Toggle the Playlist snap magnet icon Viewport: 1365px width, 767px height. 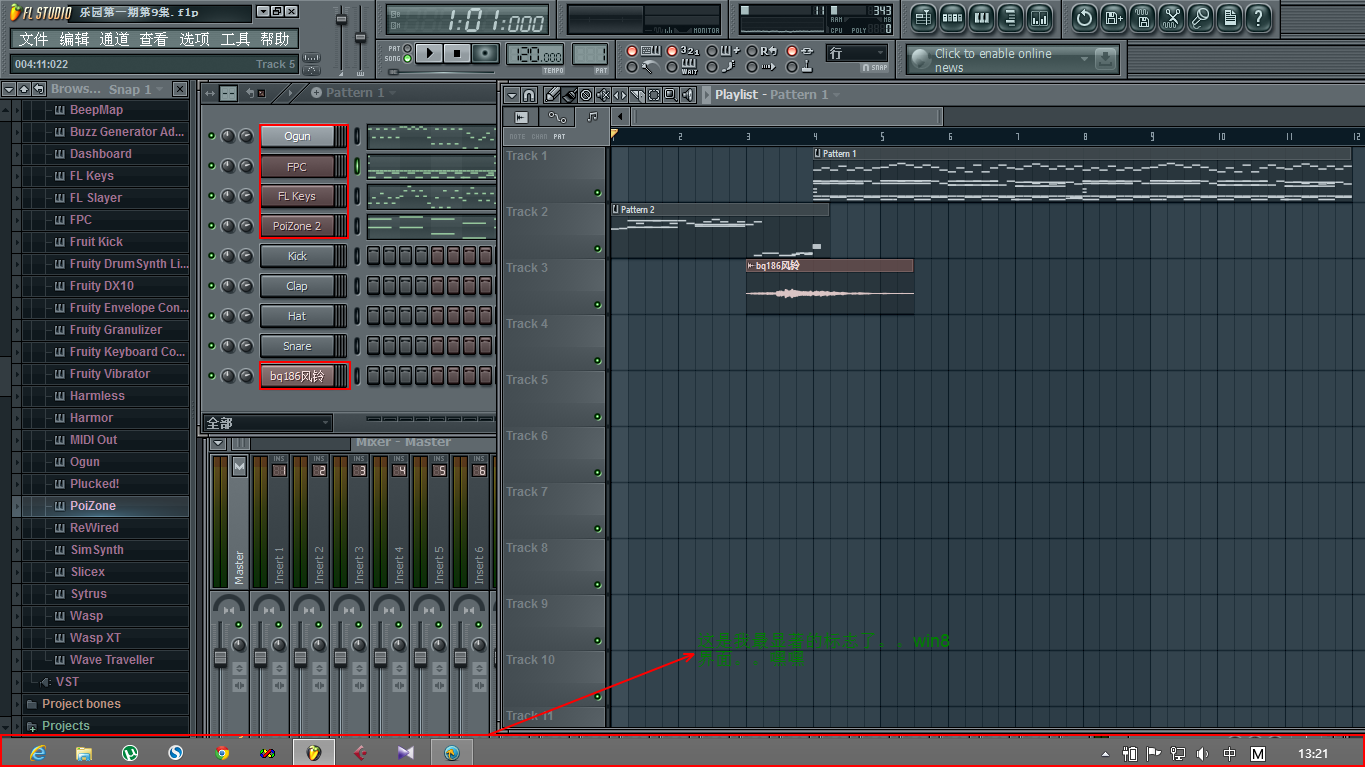point(528,95)
